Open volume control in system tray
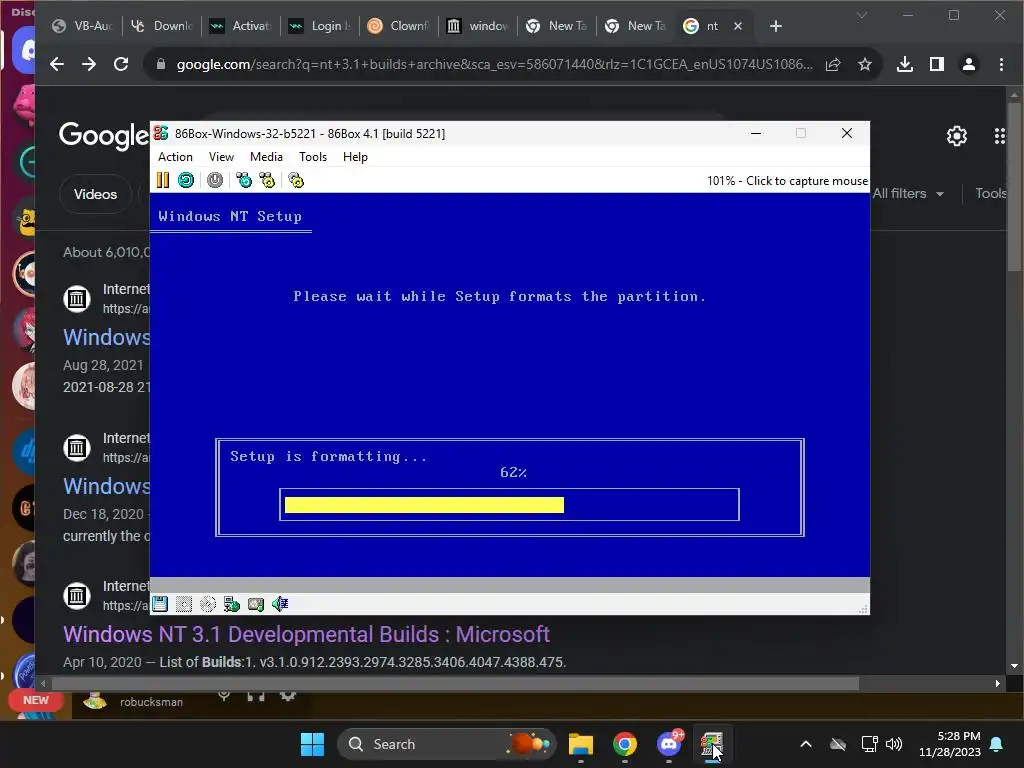The height and width of the screenshot is (768, 1024). click(x=894, y=744)
